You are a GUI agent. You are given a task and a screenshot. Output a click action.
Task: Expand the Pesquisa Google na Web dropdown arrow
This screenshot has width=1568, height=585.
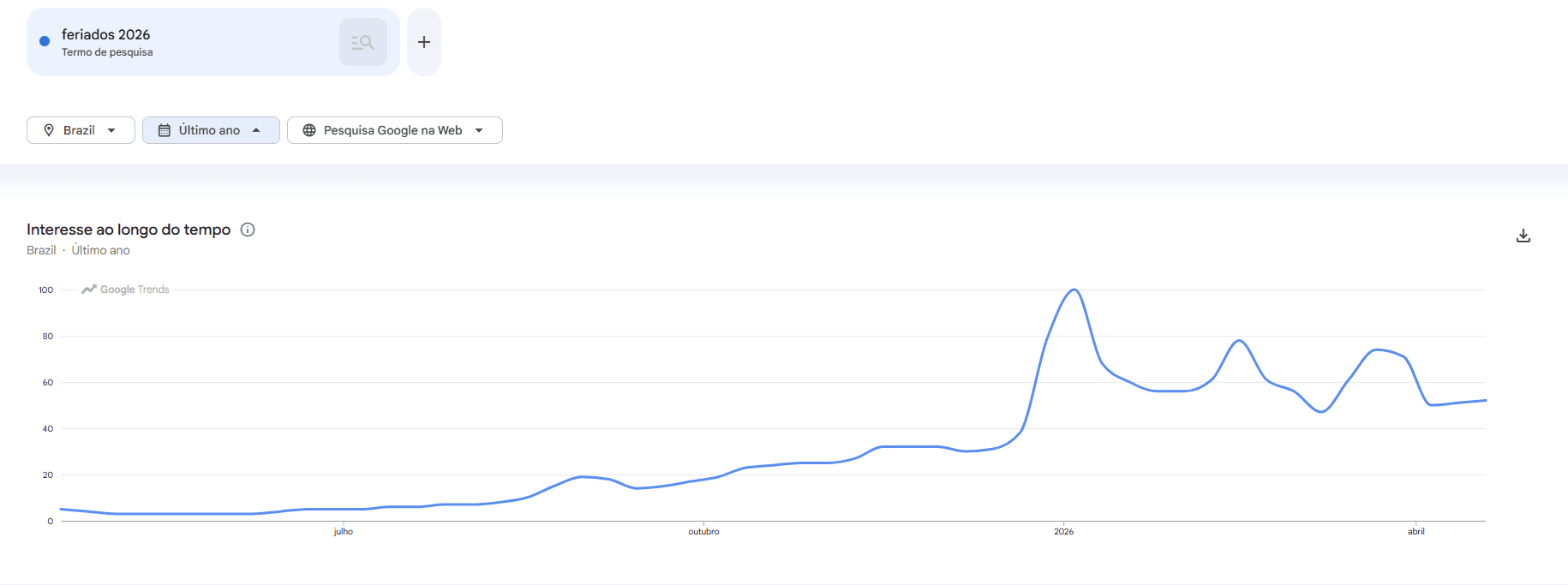479,130
